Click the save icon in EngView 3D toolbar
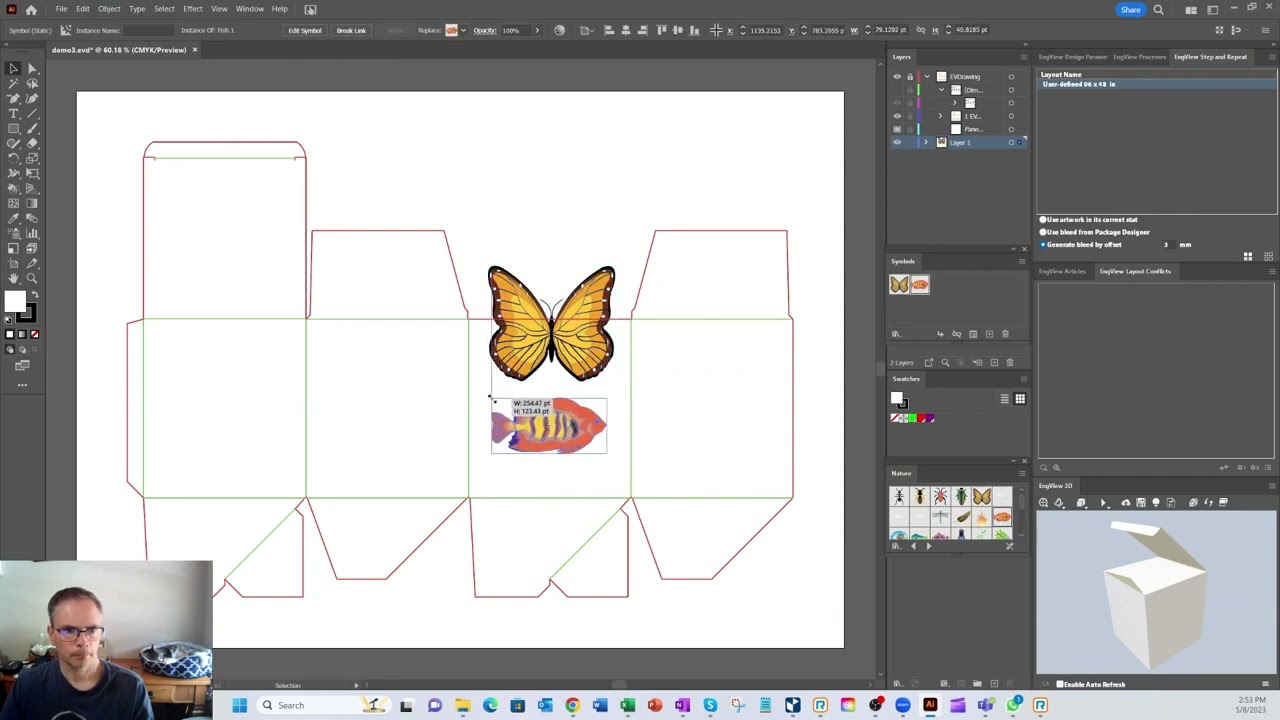The height and width of the screenshot is (720, 1280). (x=1141, y=503)
